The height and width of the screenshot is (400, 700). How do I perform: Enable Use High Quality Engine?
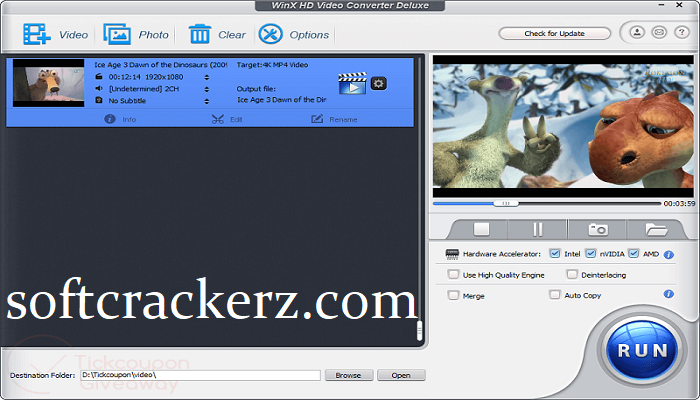pos(453,274)
